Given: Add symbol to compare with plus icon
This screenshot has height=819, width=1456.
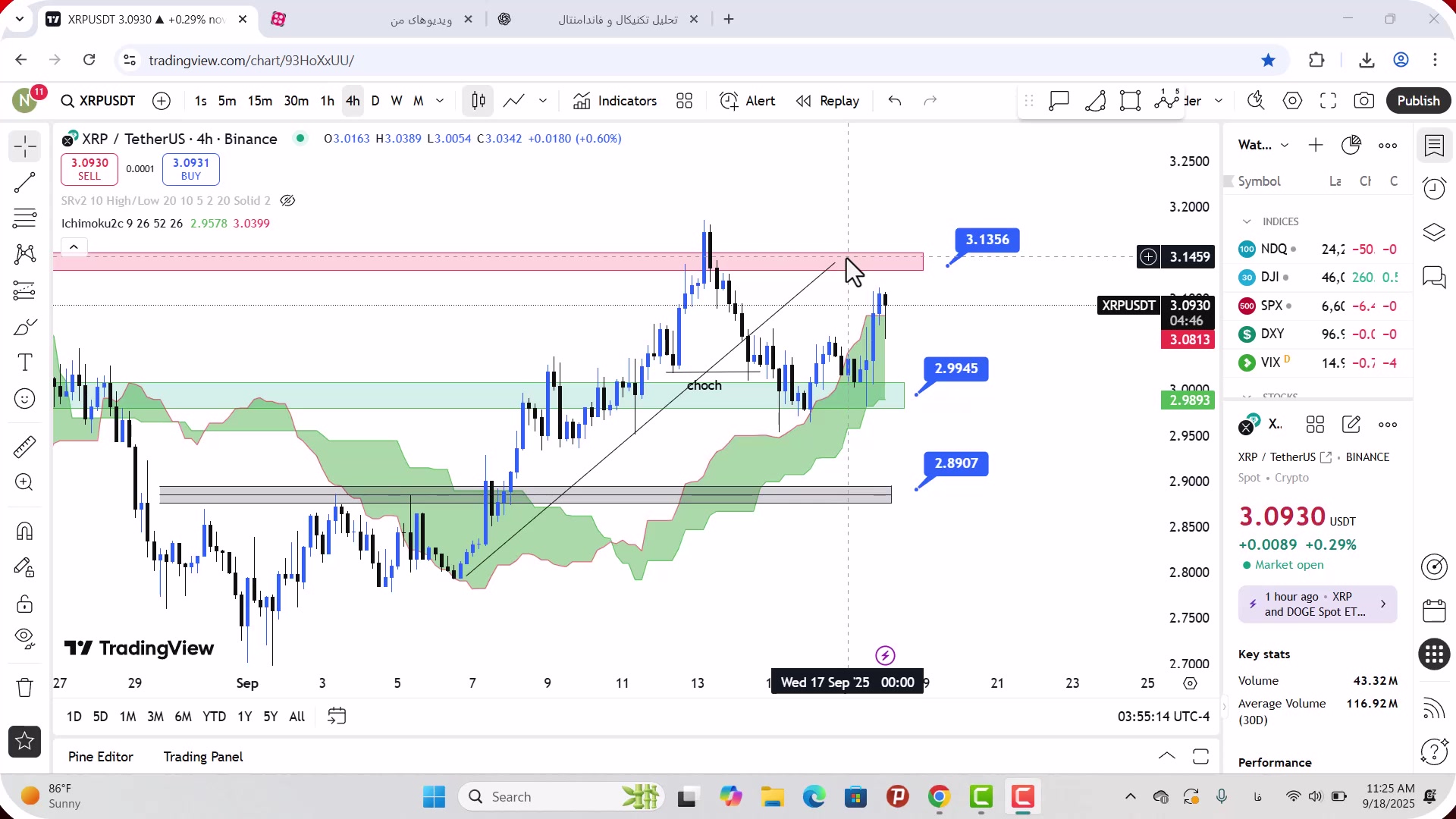Looking at the screenshot, I should 162,101.
